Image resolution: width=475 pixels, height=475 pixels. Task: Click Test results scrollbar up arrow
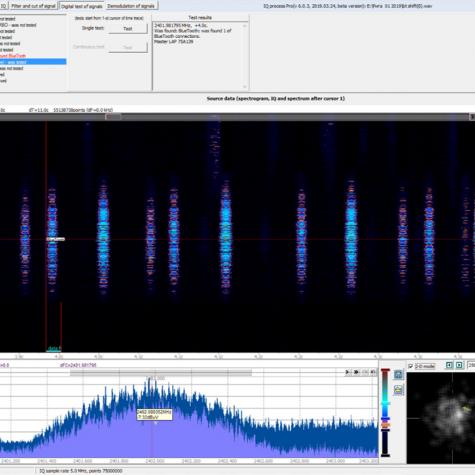coord(245,26)
